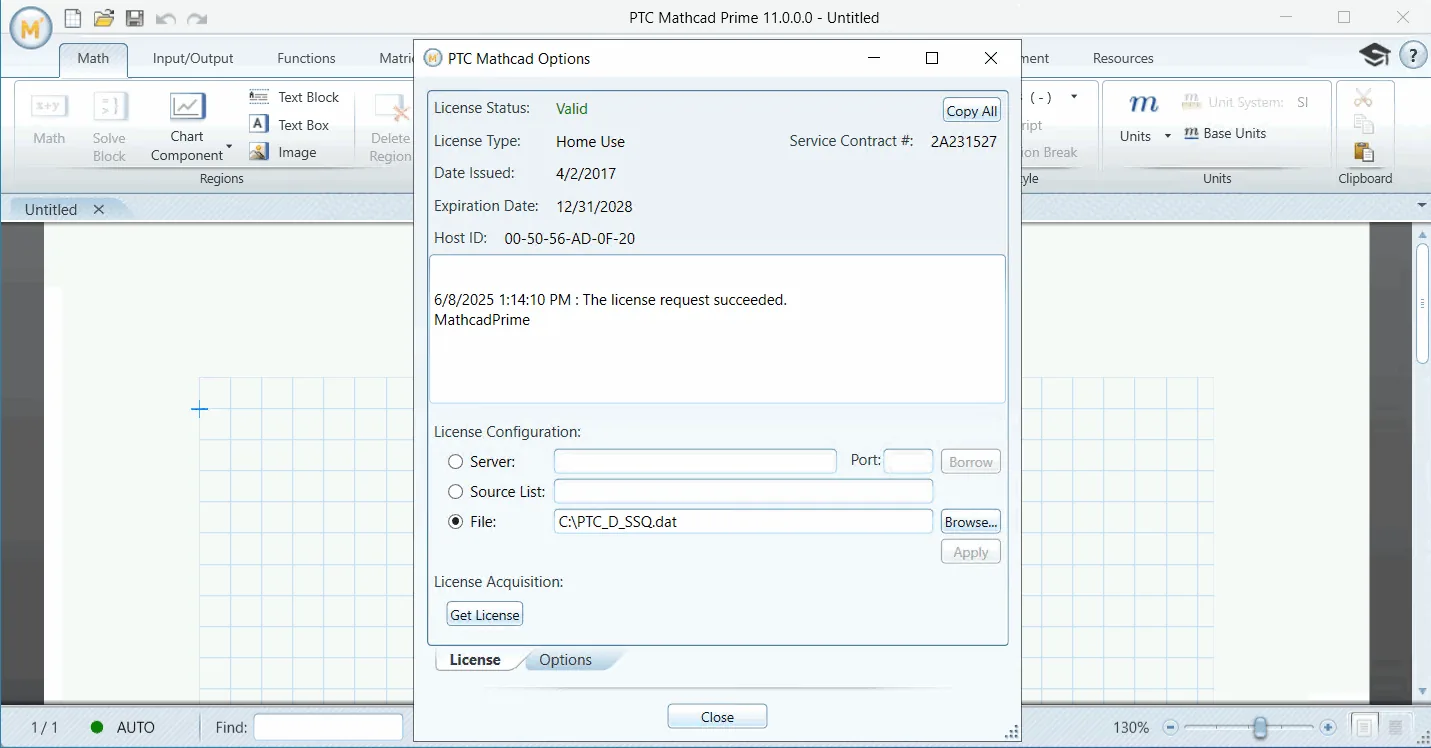Insert a Math region from the ribbon
Image resolution: width=1431 pixels, height=748 pixels.
coord(49,119)
